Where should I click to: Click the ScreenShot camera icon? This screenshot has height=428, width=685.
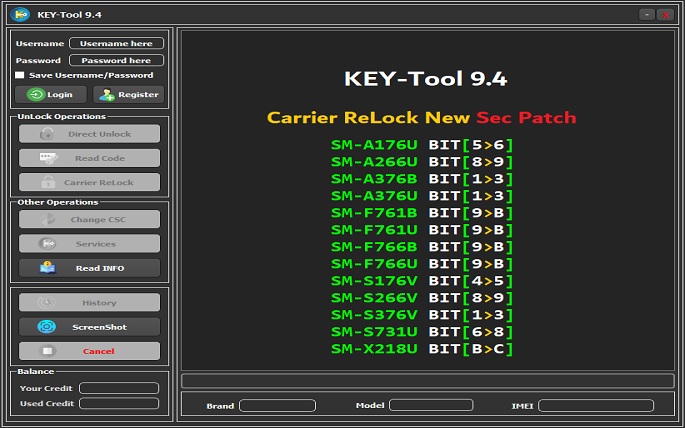tap(46, 327)
